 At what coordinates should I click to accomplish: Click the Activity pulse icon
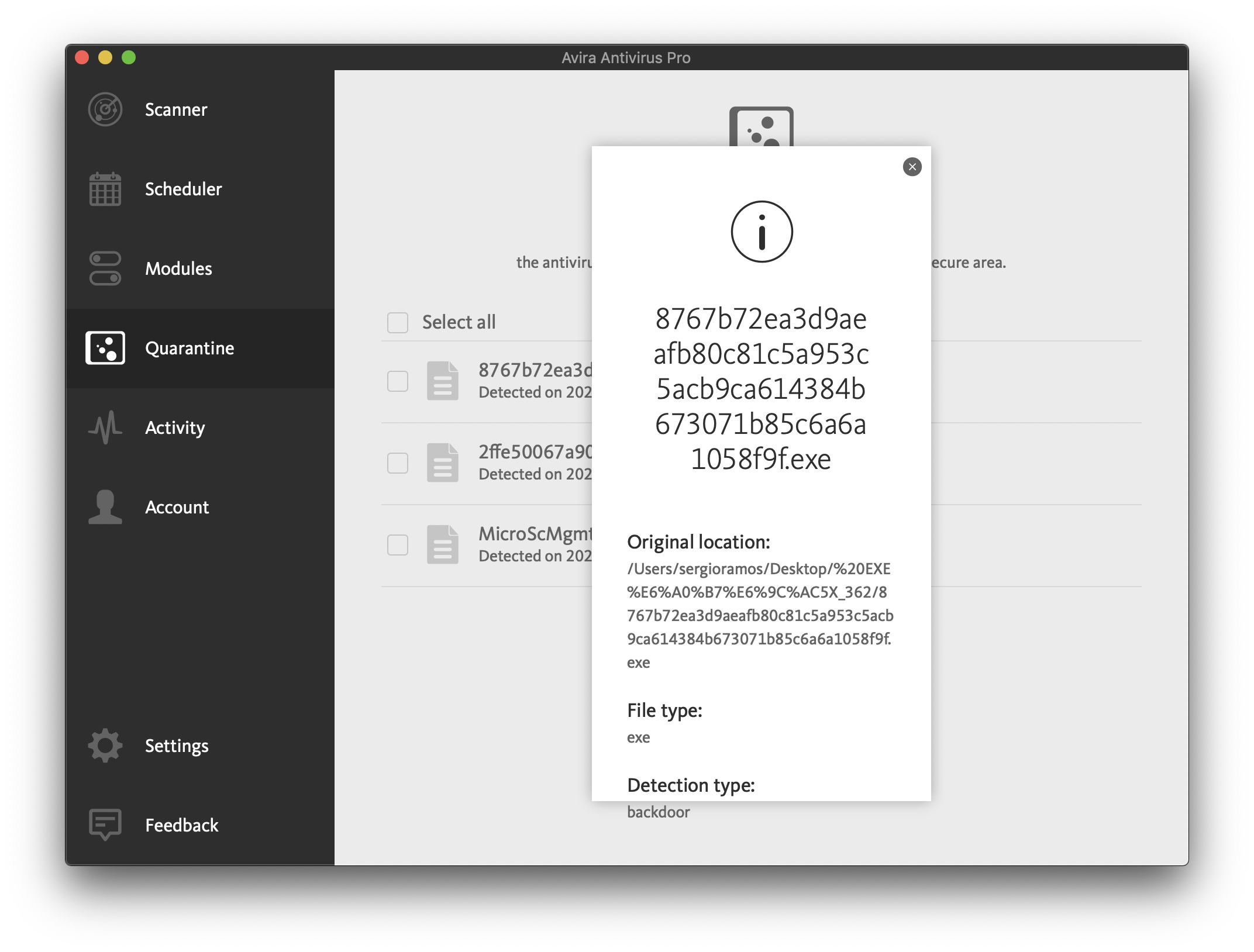pyautogui.click(x=105, y=427)
